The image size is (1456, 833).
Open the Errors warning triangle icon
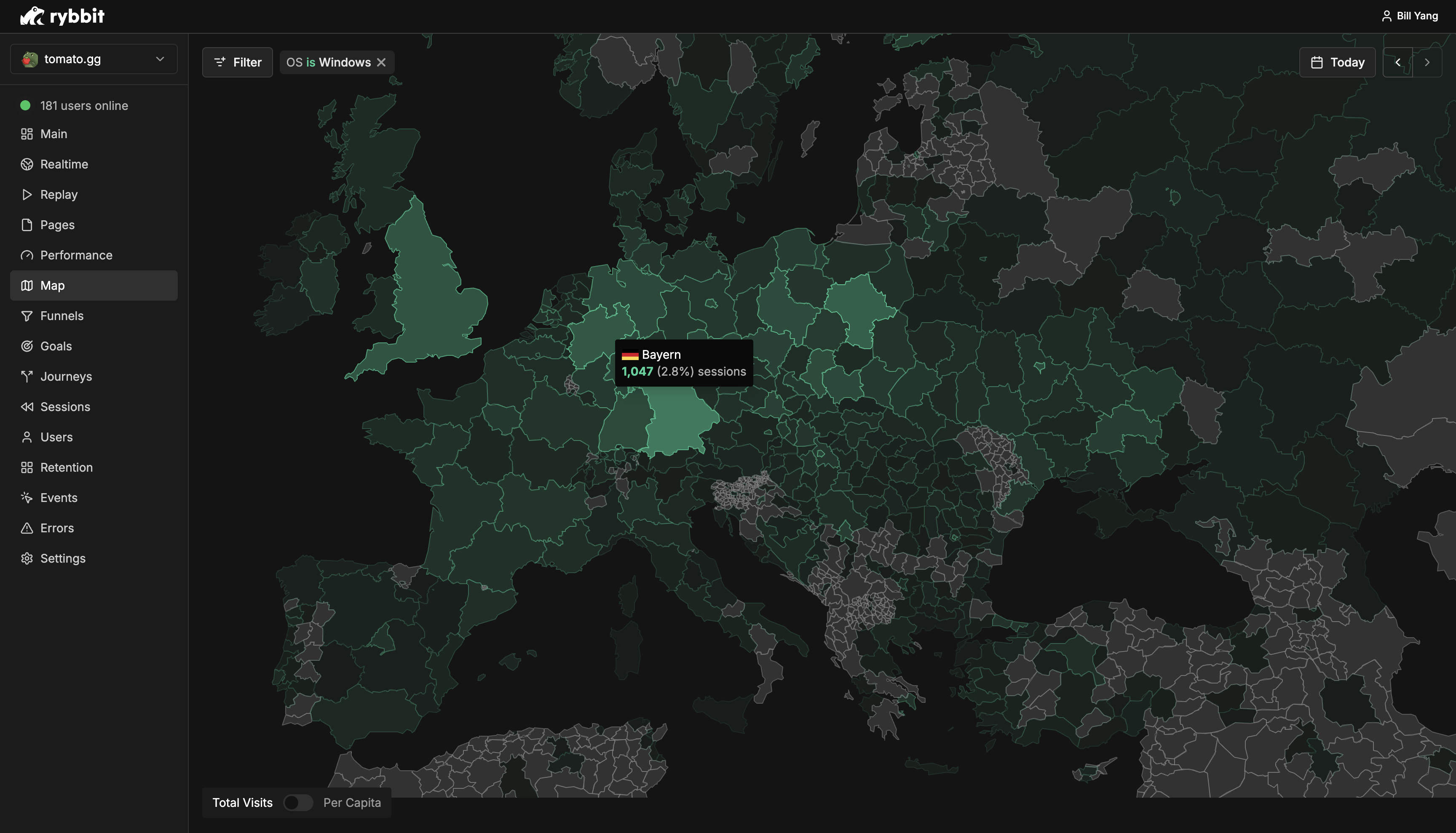click(x=27, y=528)
